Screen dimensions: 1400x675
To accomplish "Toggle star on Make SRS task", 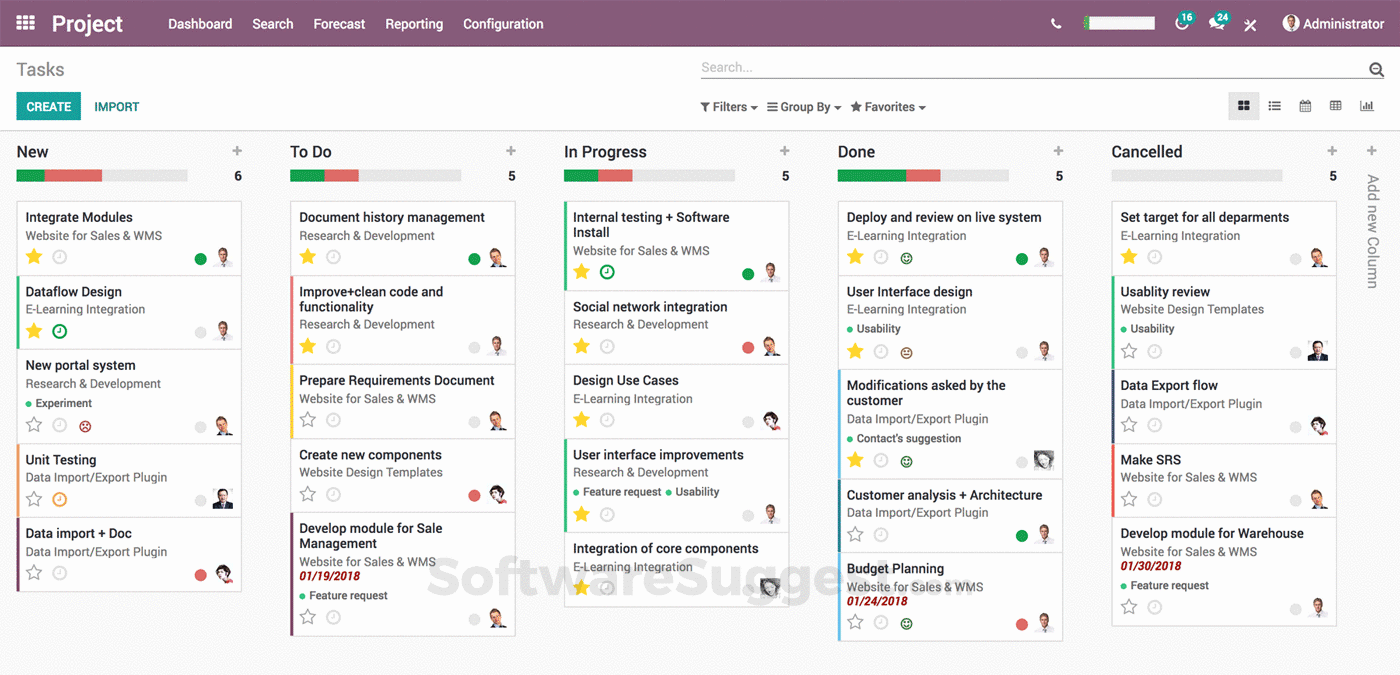I will point(1129,498).
